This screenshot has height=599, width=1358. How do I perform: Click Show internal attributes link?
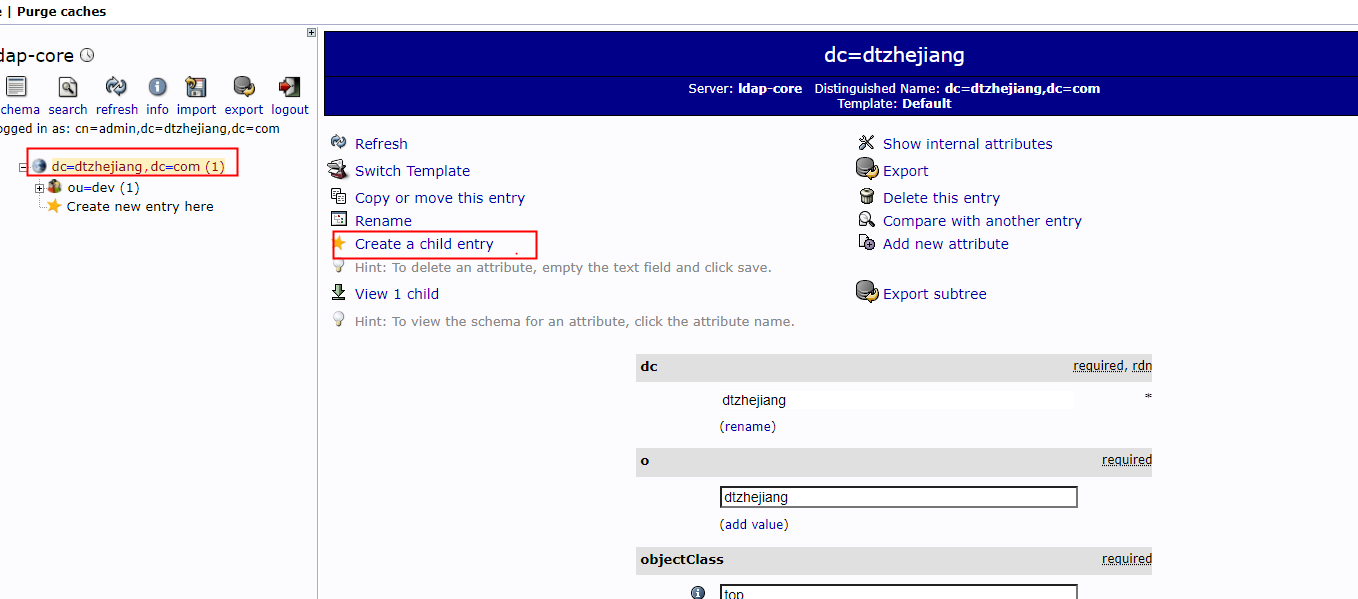(968, 144)
